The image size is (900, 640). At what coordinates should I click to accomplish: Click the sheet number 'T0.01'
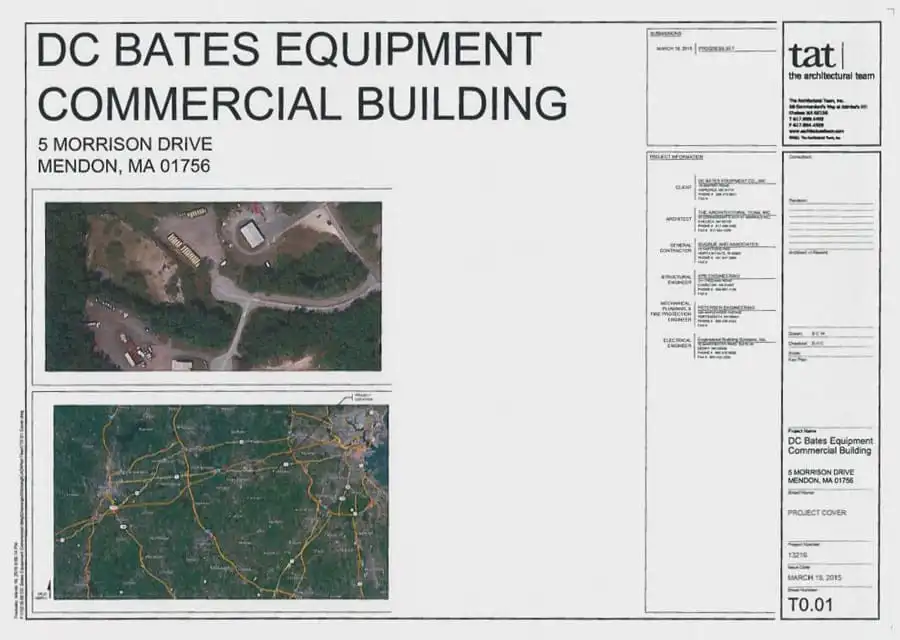click(x=810, y=604)
